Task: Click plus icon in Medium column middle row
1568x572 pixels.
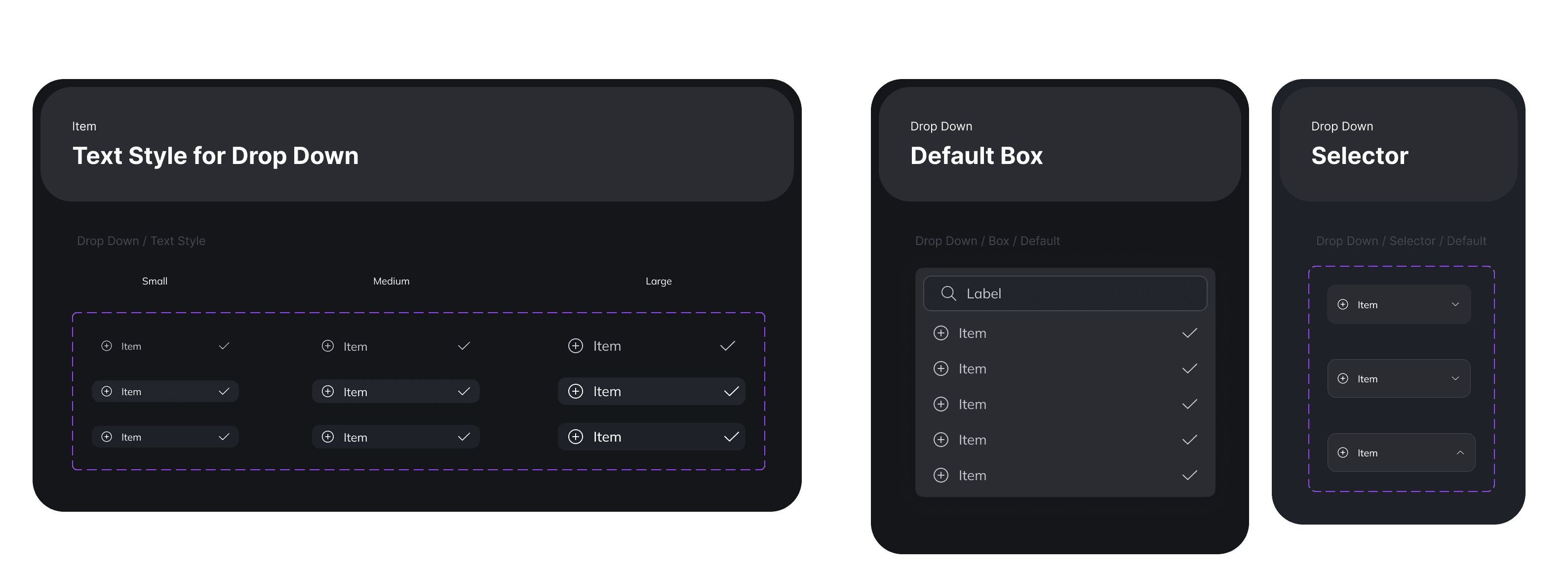Action: click(x=327, y=391)
